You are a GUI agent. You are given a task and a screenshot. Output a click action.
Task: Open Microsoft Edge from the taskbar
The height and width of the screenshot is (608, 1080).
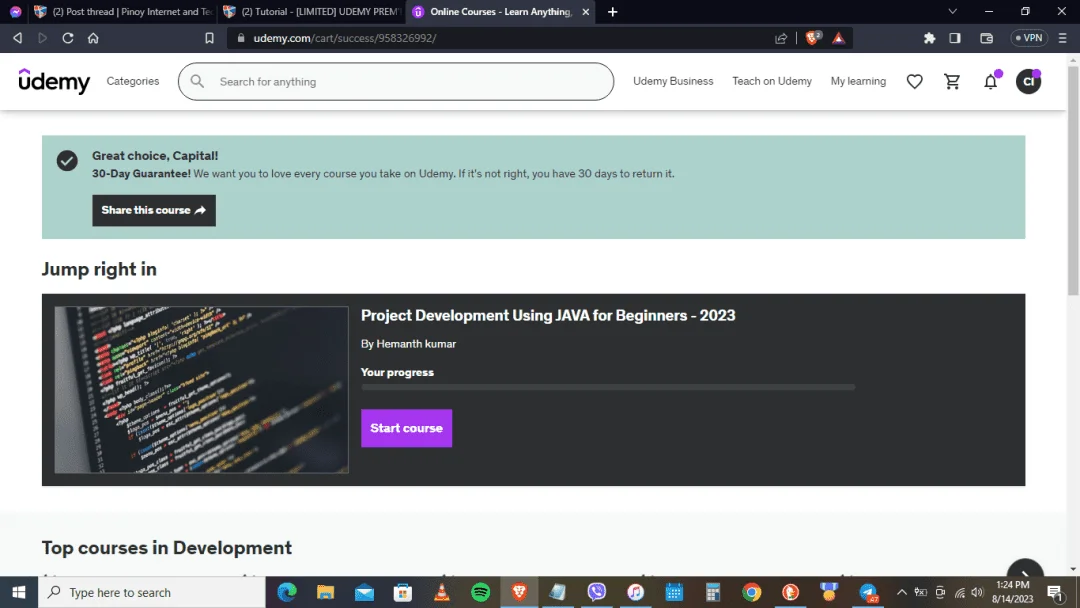(x=287, y=592)
